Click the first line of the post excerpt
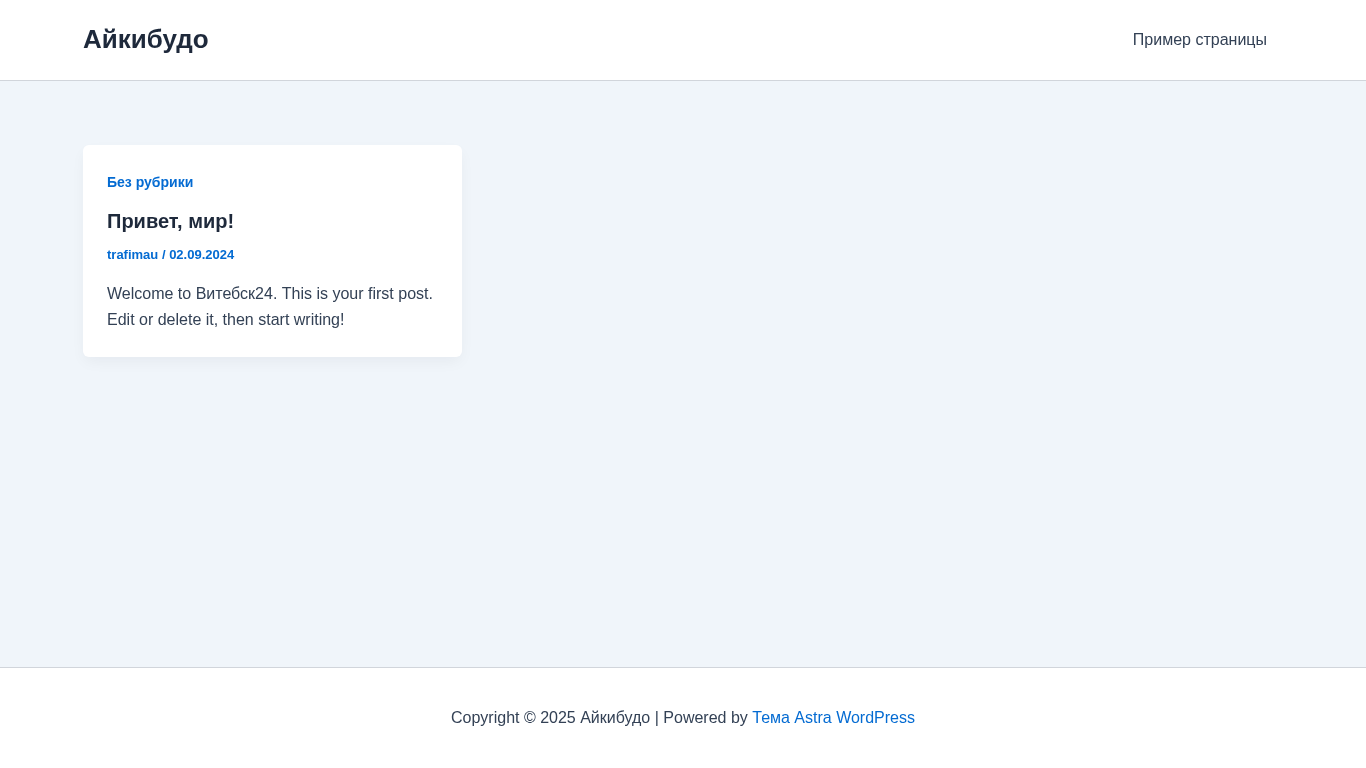Viewport: 1366px width, 768px height. 270,294
